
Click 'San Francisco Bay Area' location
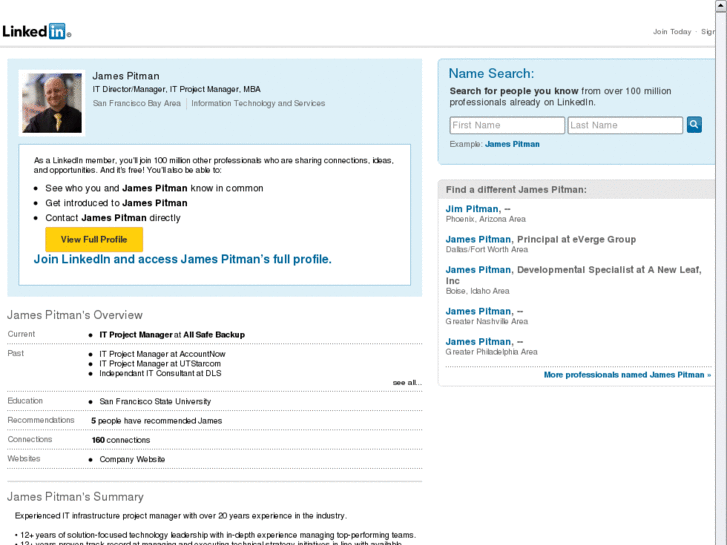[x=137, y=103]
